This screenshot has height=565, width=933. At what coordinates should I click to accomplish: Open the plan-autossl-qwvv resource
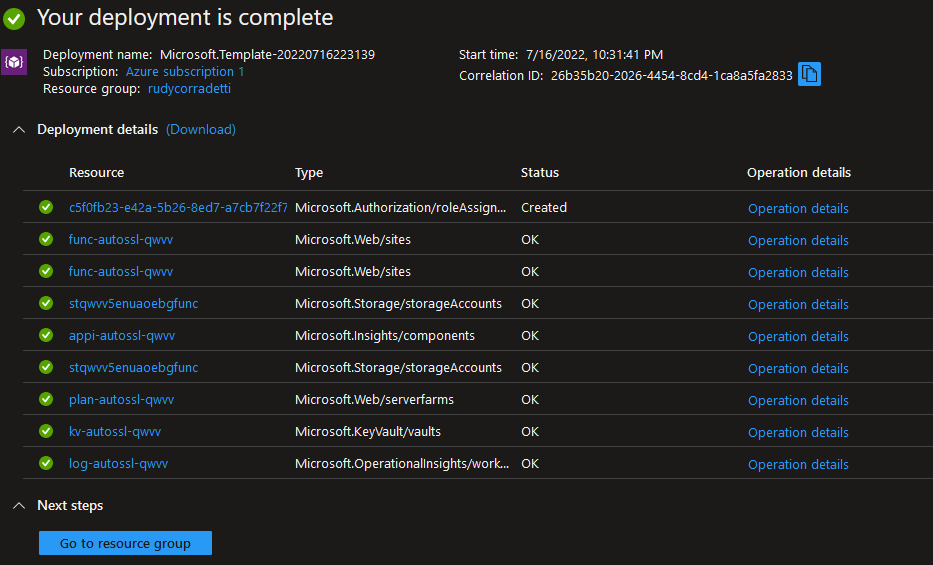pos(121,400)
